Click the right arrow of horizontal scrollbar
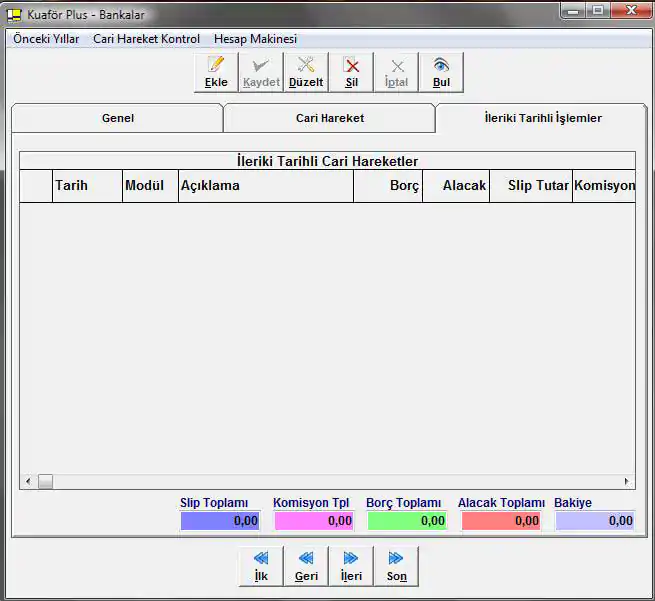This screenshot has width=655, height=601. pos(627,482)
